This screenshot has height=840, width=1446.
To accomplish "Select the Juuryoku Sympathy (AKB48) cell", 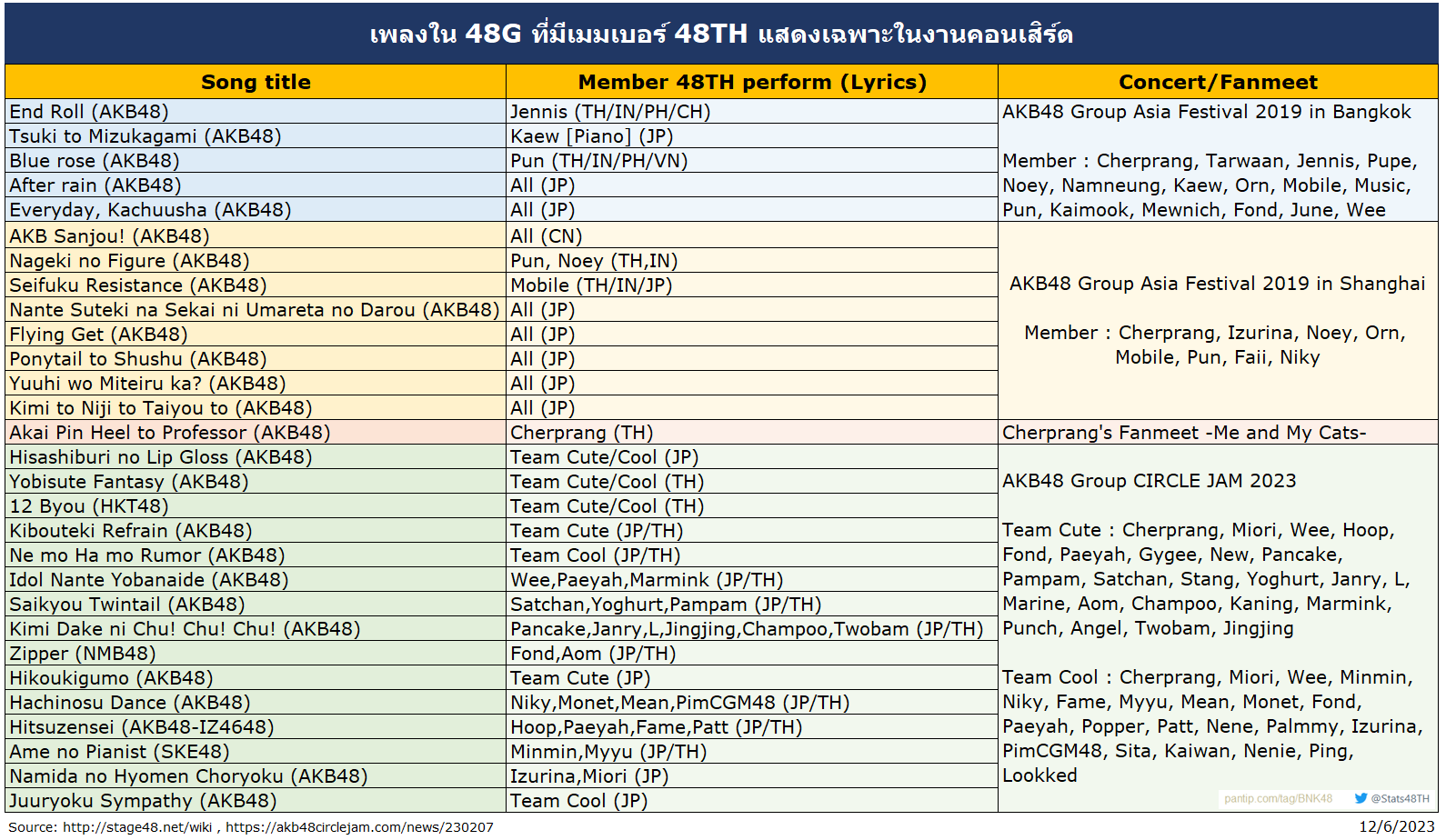I will coord(256,801).
